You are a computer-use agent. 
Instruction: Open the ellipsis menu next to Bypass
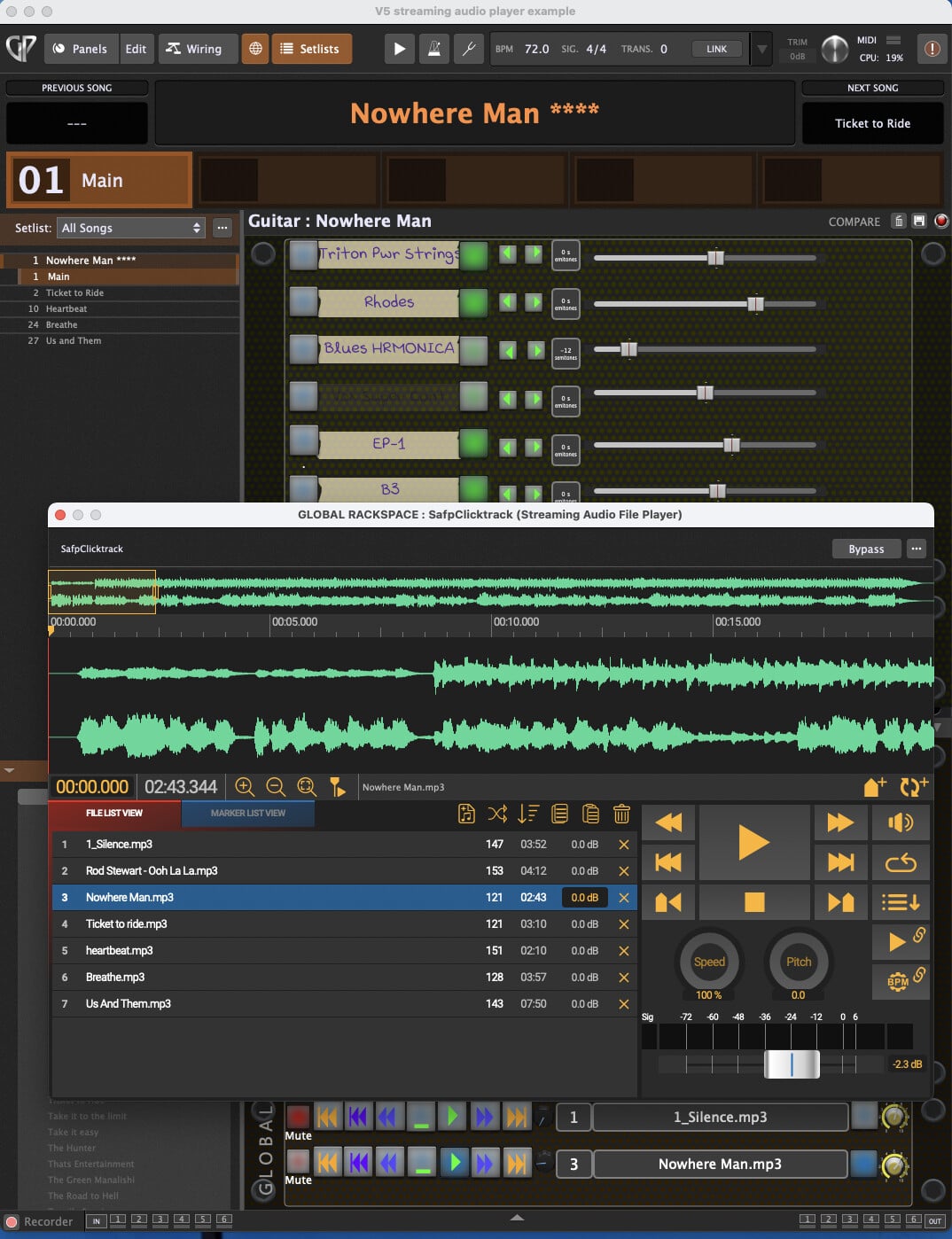[x=916, y=549]
